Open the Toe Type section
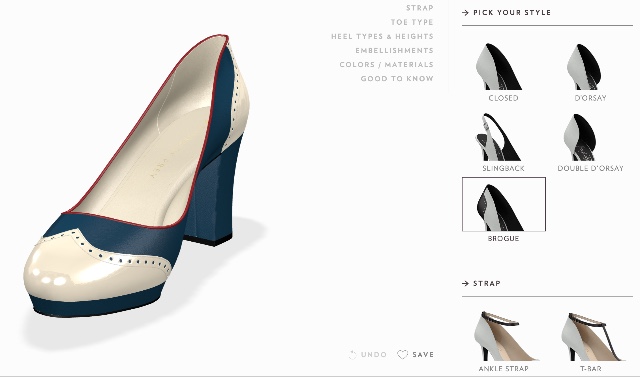This screenshot has width=640, height=377. tap(412, 22)
